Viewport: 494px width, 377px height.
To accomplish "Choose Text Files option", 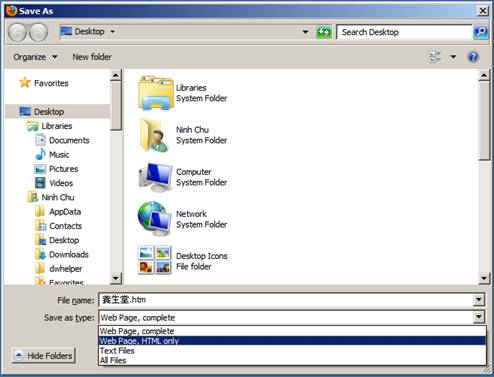I will point(292,351).
